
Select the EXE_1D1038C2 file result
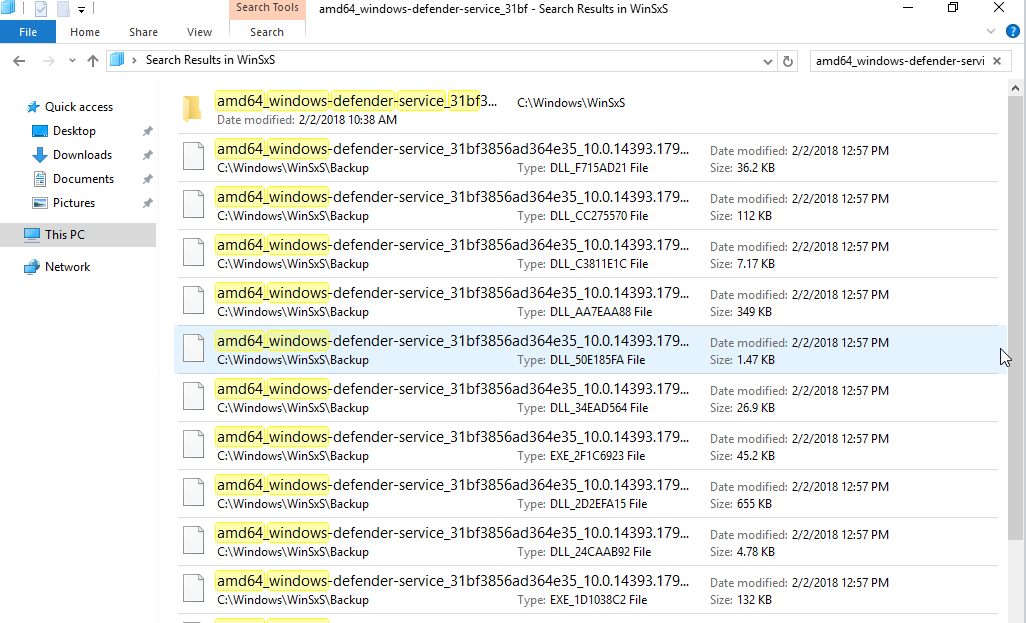588,589
